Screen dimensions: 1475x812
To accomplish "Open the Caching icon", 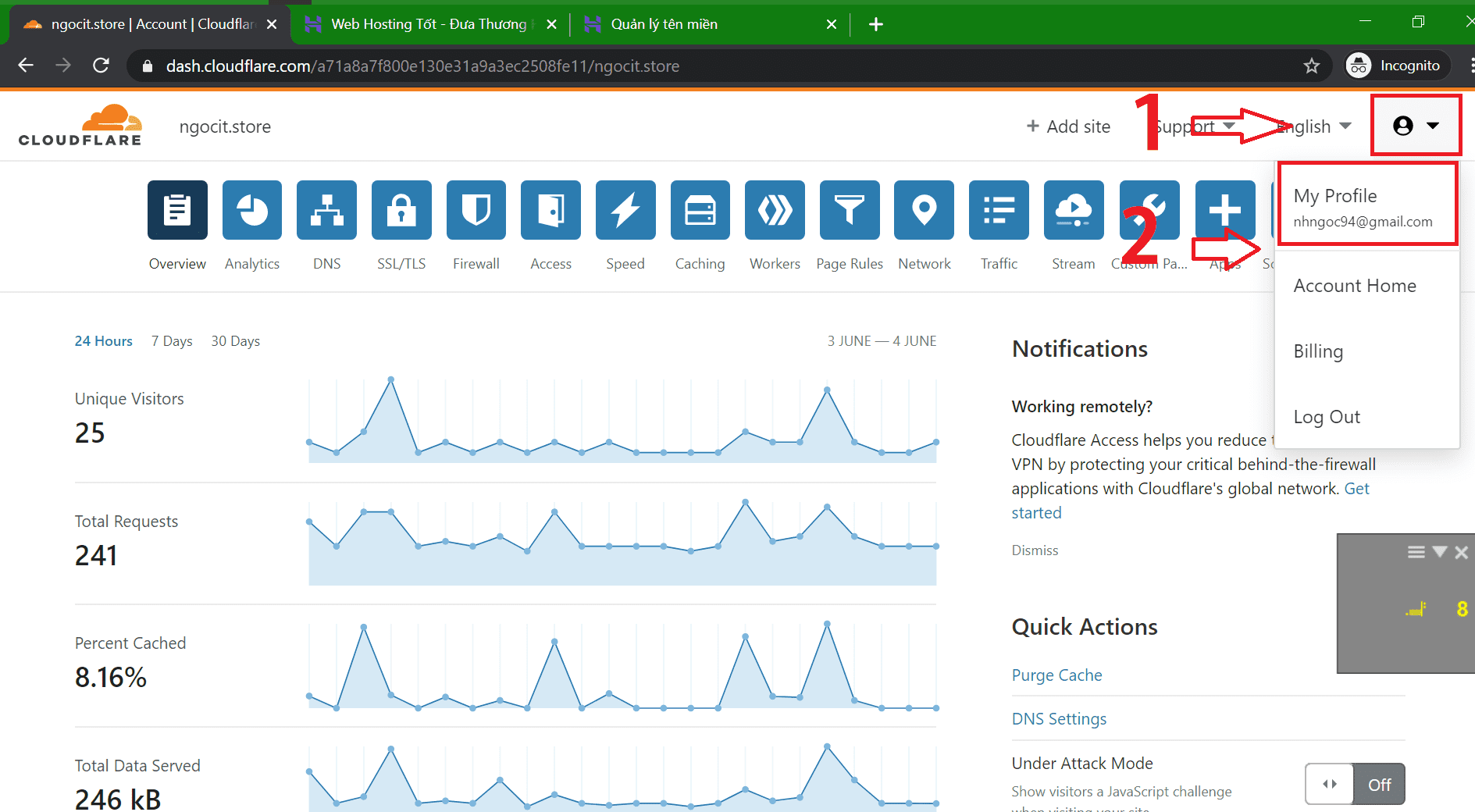I will point(700,210).
